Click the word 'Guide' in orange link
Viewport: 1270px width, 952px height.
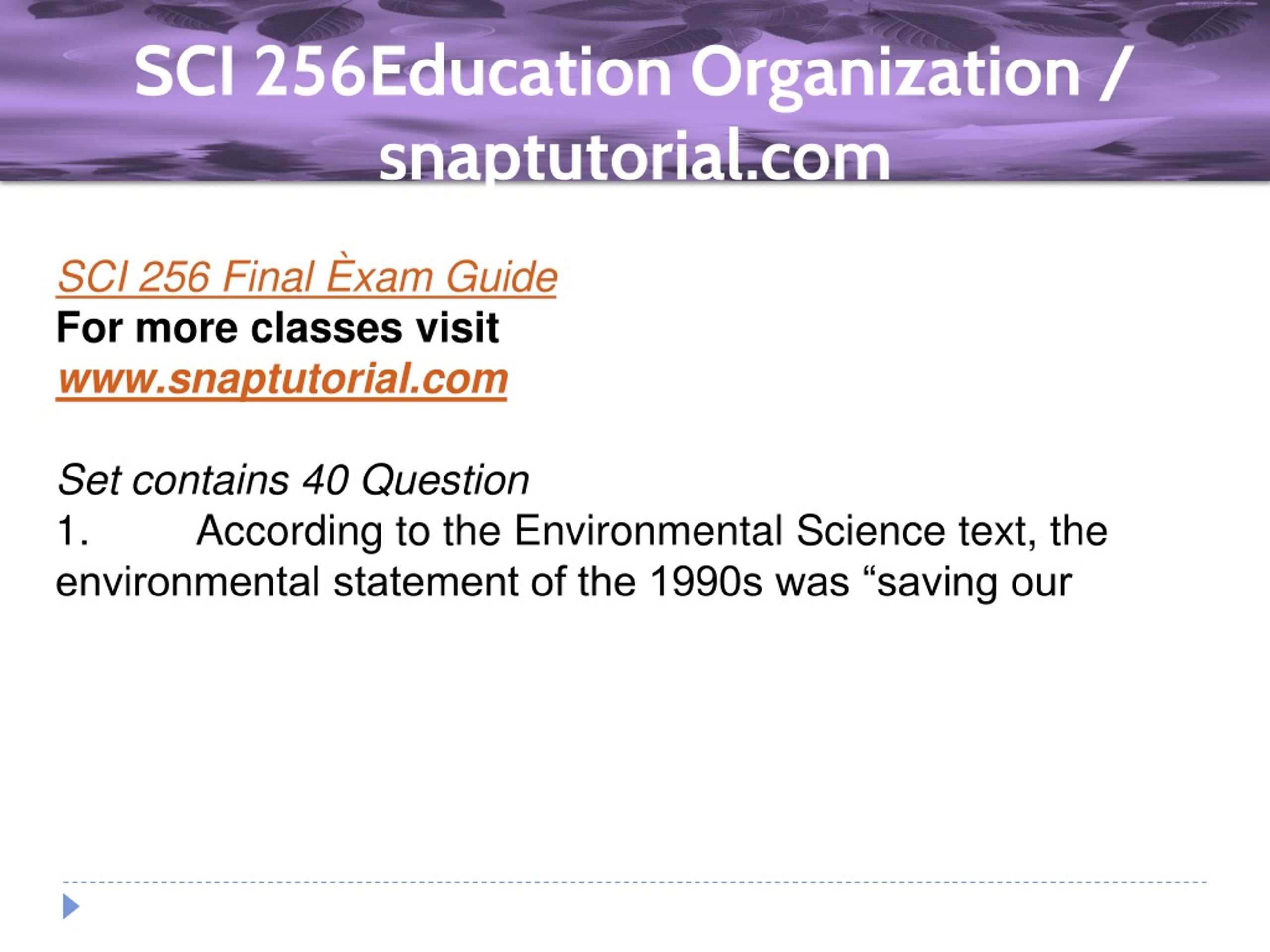pos(501,278)
